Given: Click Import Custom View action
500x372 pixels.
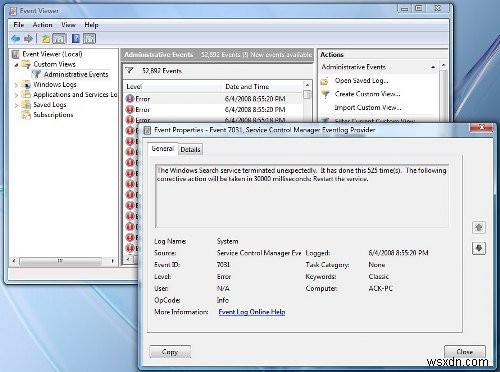Looking at the screenshot, I should (x=368, y=107).
